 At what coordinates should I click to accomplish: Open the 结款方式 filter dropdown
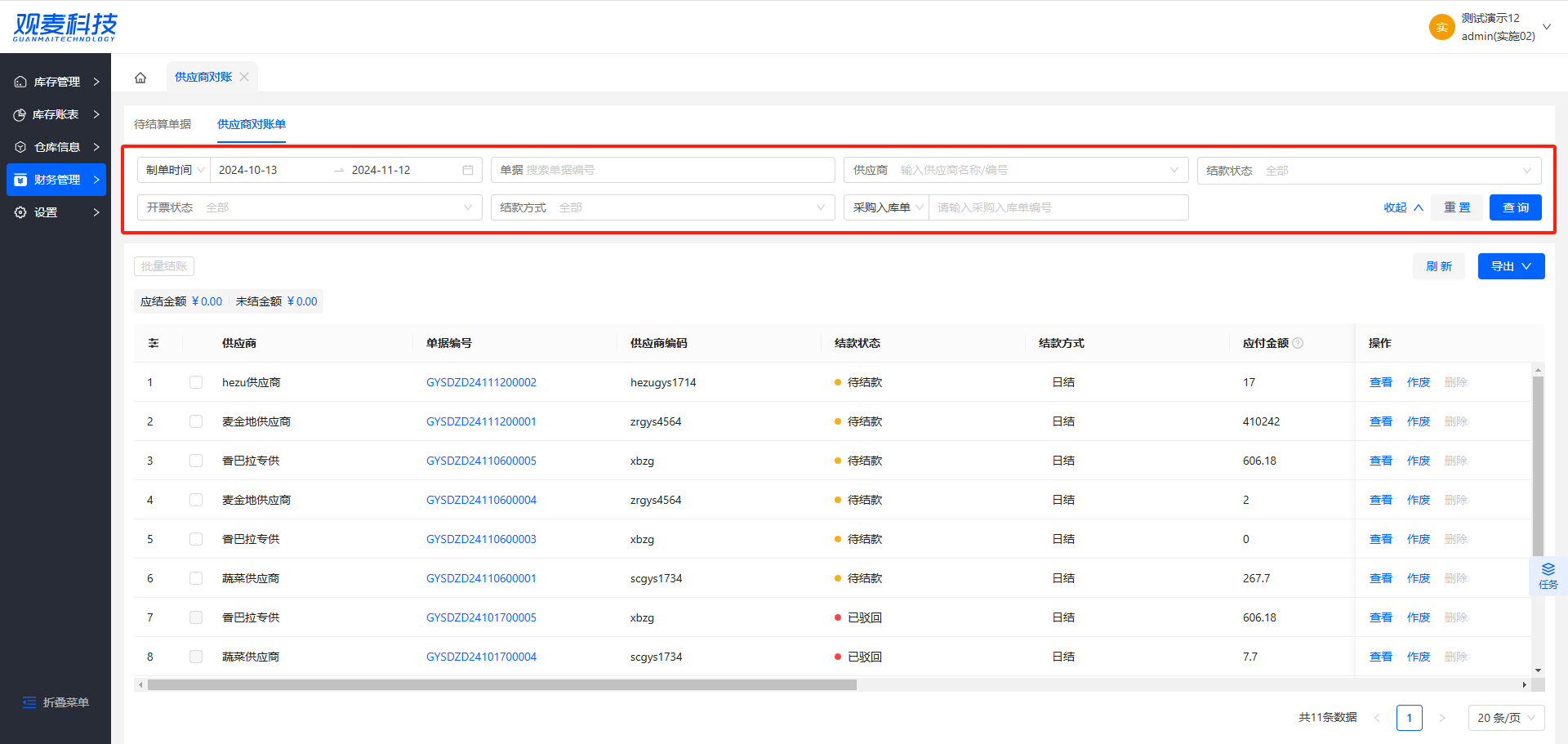(x=662, y=207)
